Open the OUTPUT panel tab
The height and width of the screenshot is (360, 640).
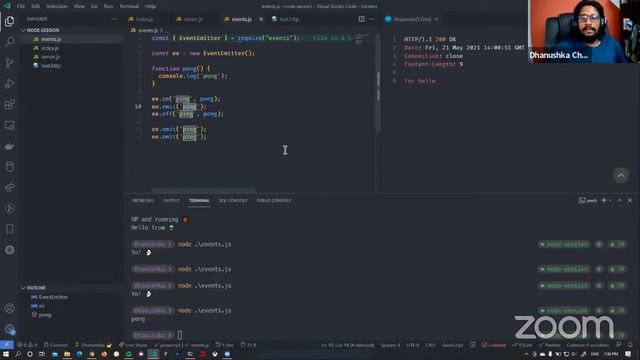171,200
